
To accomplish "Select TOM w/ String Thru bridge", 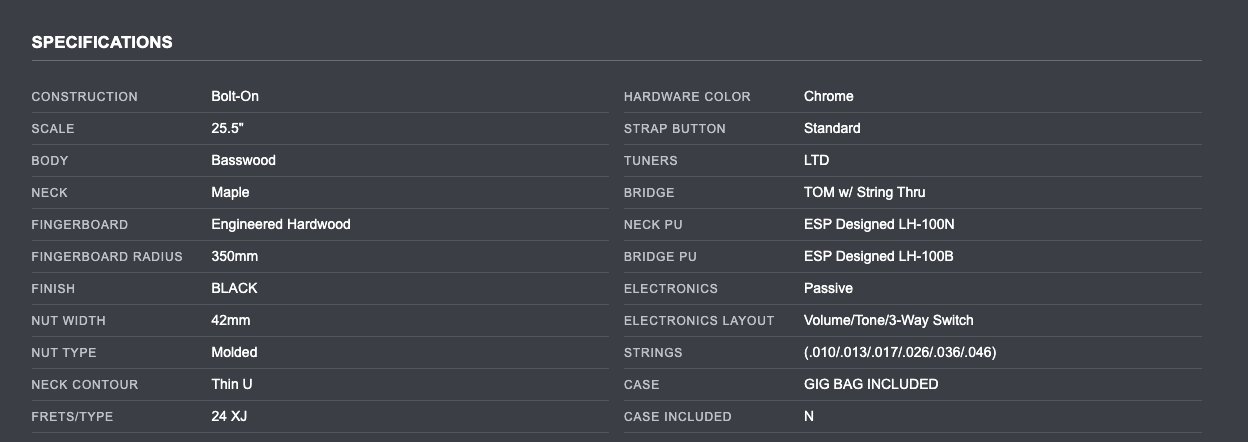I will click(864, 193).
